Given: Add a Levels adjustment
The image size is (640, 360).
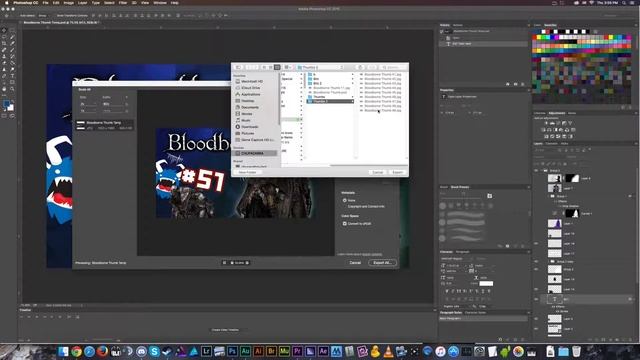Looking at the screenshot, I should point(552,123).
